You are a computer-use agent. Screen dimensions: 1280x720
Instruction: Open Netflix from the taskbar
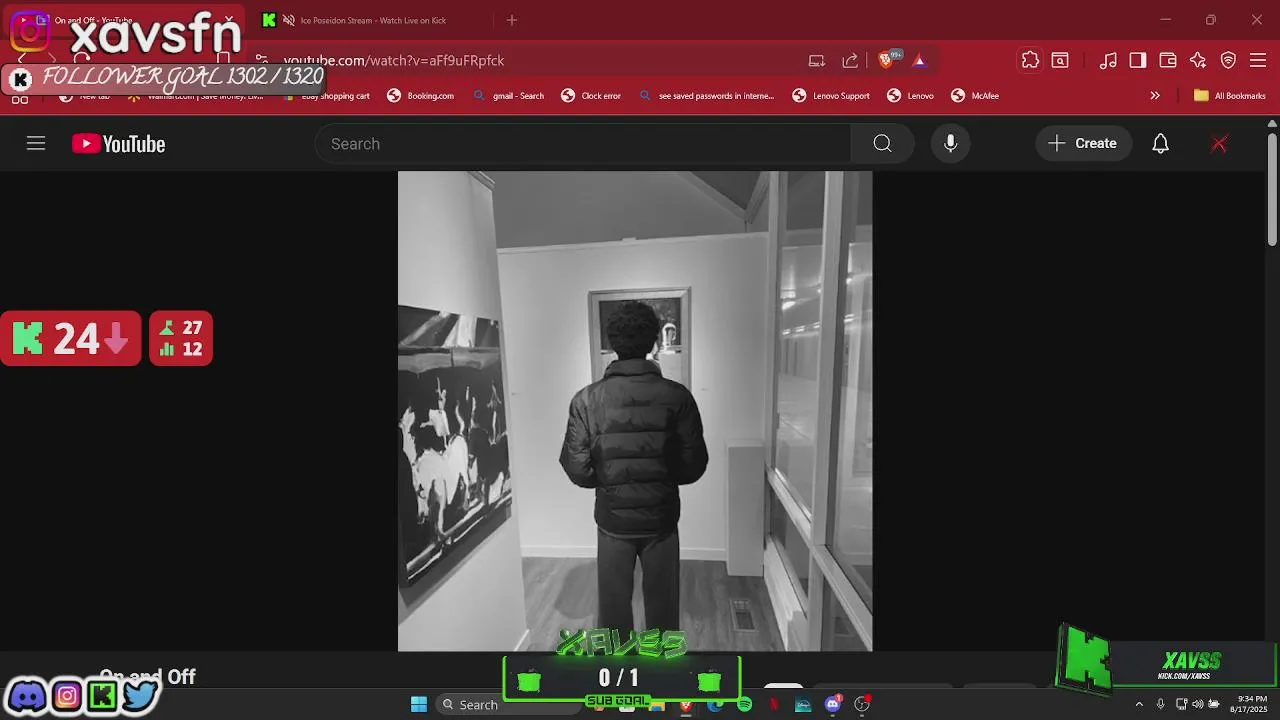click(x=773, y=705)
